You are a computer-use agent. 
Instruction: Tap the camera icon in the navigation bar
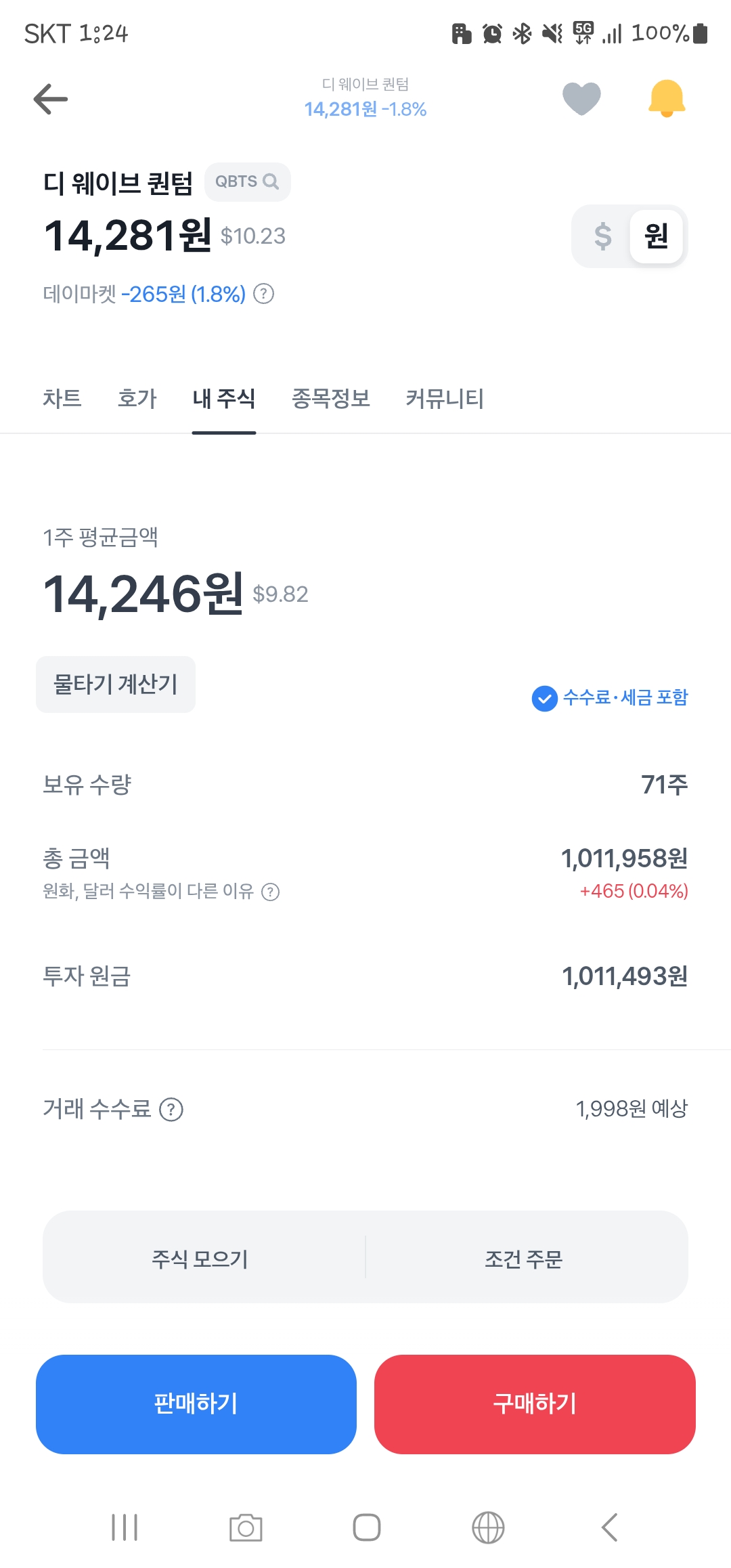pyautogui.click(x=246, y=1527)
